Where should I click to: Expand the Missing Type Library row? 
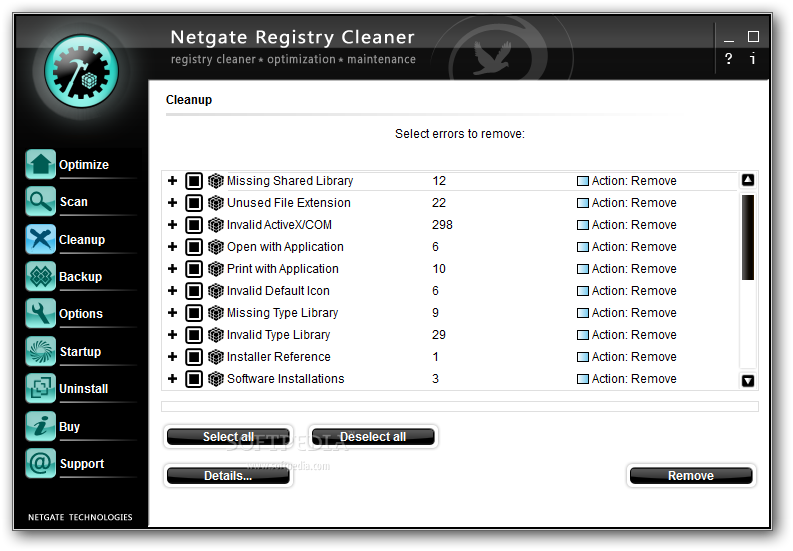pyautogui.click(x=172, y=313)
